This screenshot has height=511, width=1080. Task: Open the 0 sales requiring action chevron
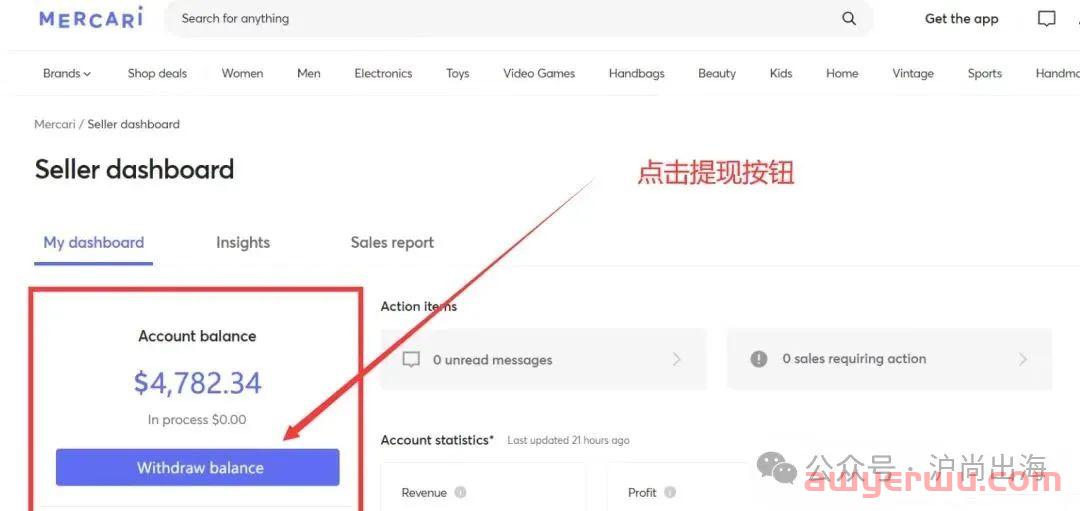coord(1023,359)
